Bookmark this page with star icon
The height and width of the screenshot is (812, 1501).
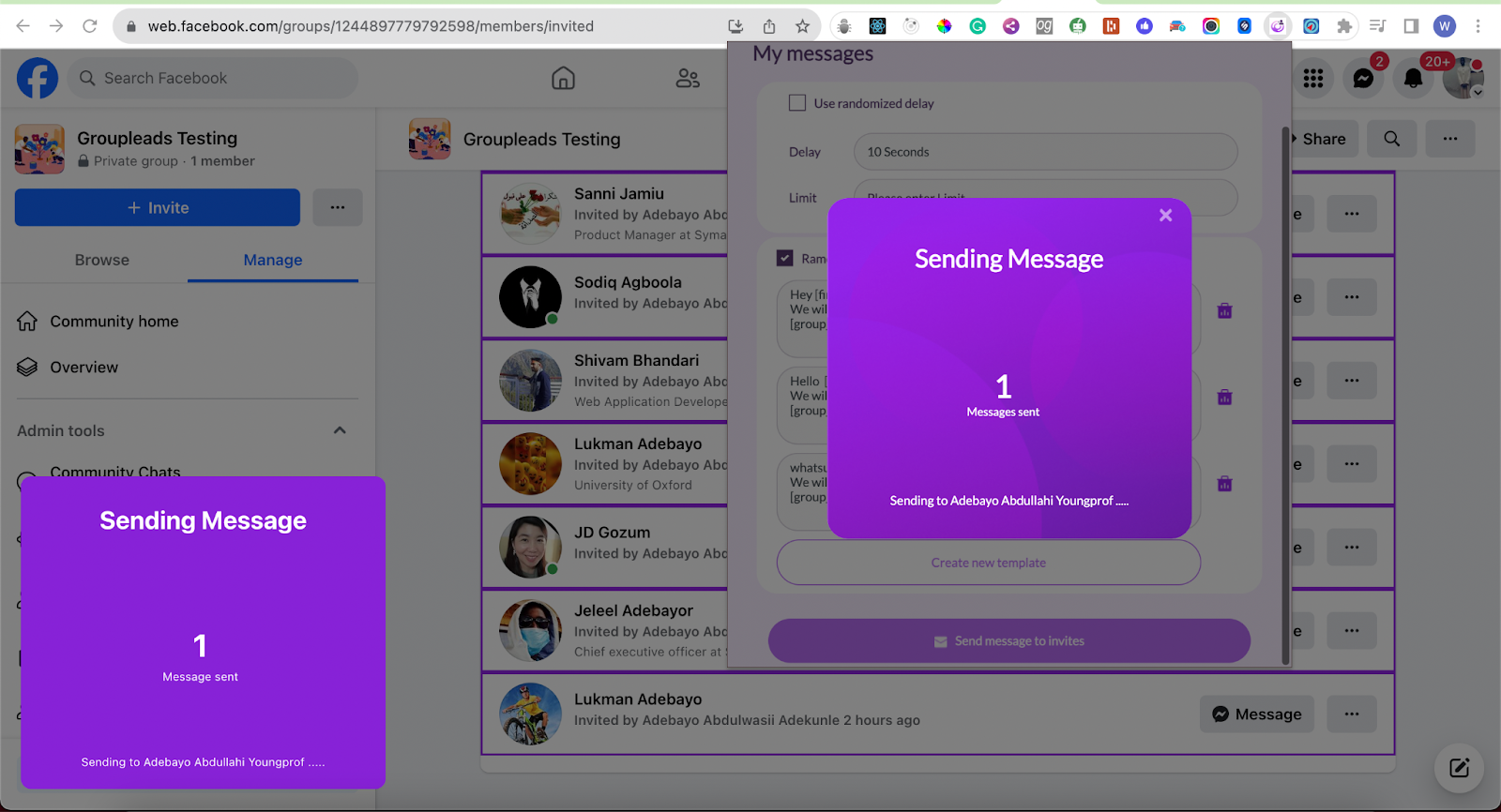coord(802,26)
